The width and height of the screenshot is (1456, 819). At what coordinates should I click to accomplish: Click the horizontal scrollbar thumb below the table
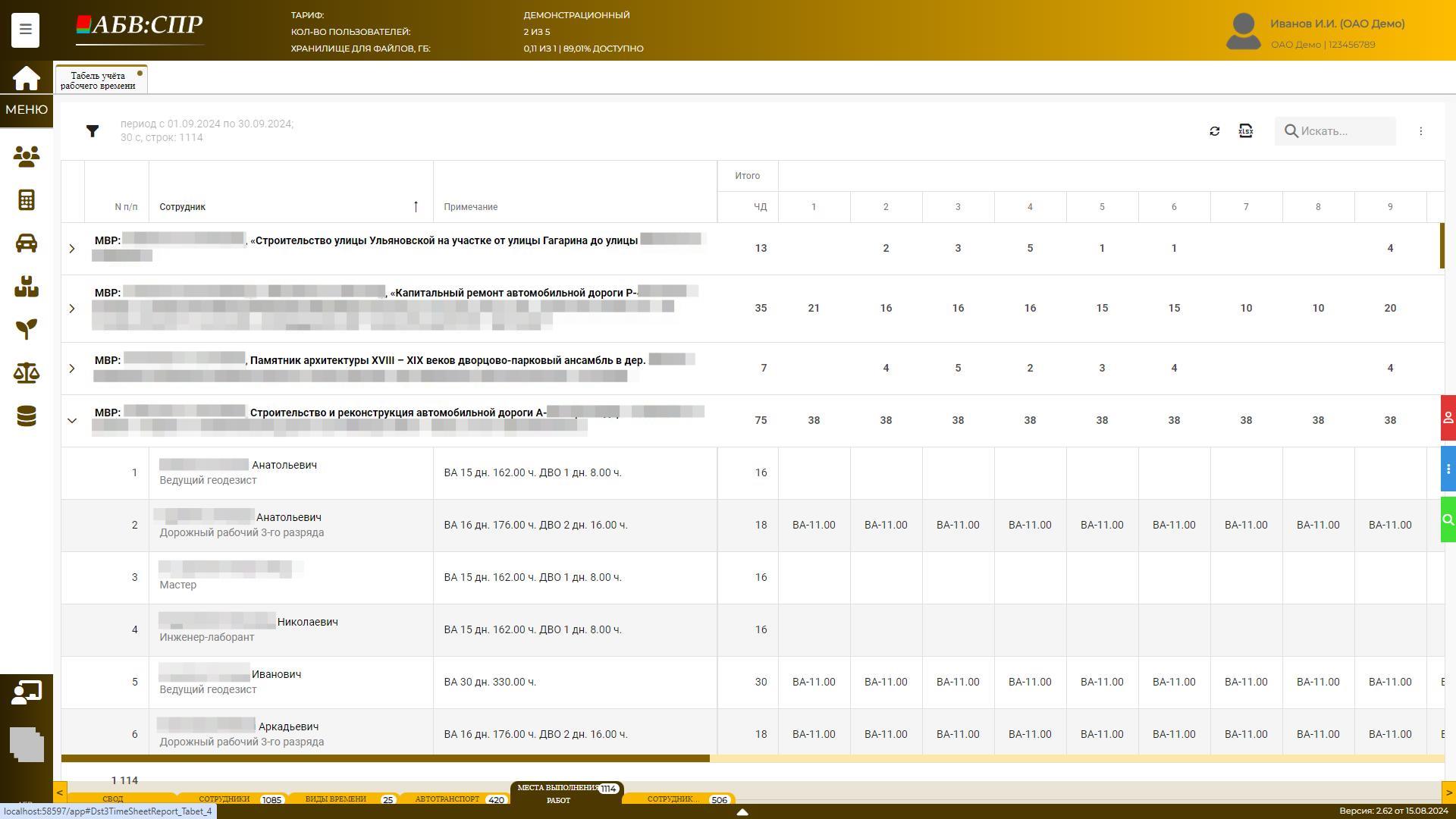[x=385, y=758]
